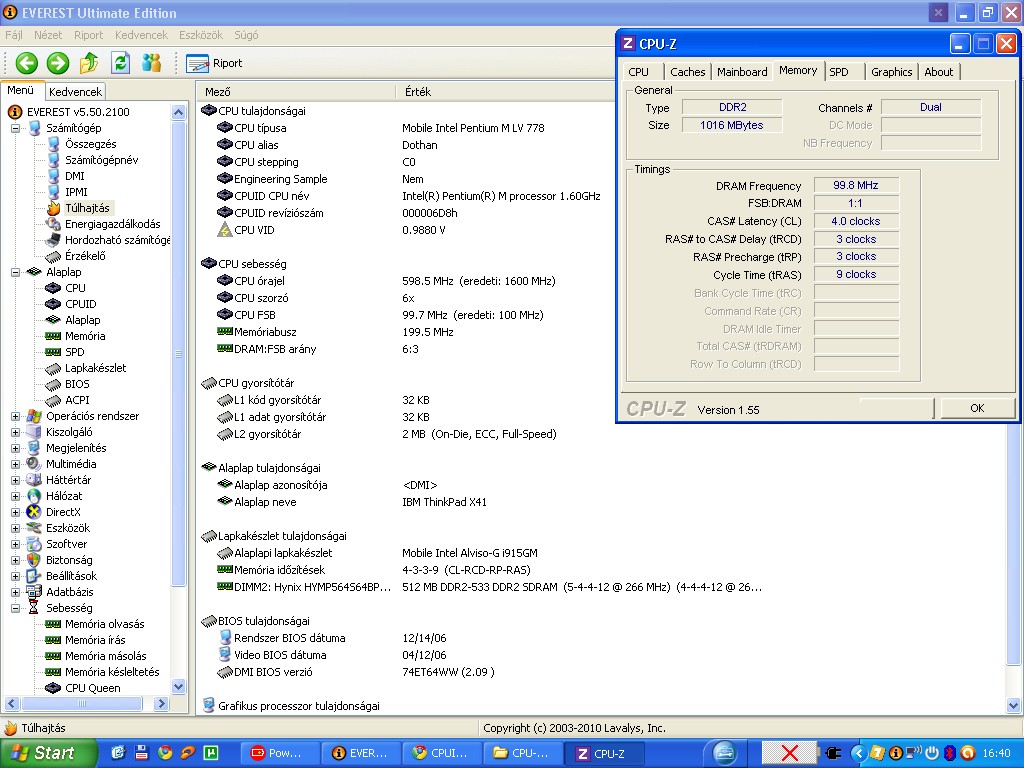The image size is (1024, 768).
Task: Open CPU under Alaplap in the tree
Action: 75,288
